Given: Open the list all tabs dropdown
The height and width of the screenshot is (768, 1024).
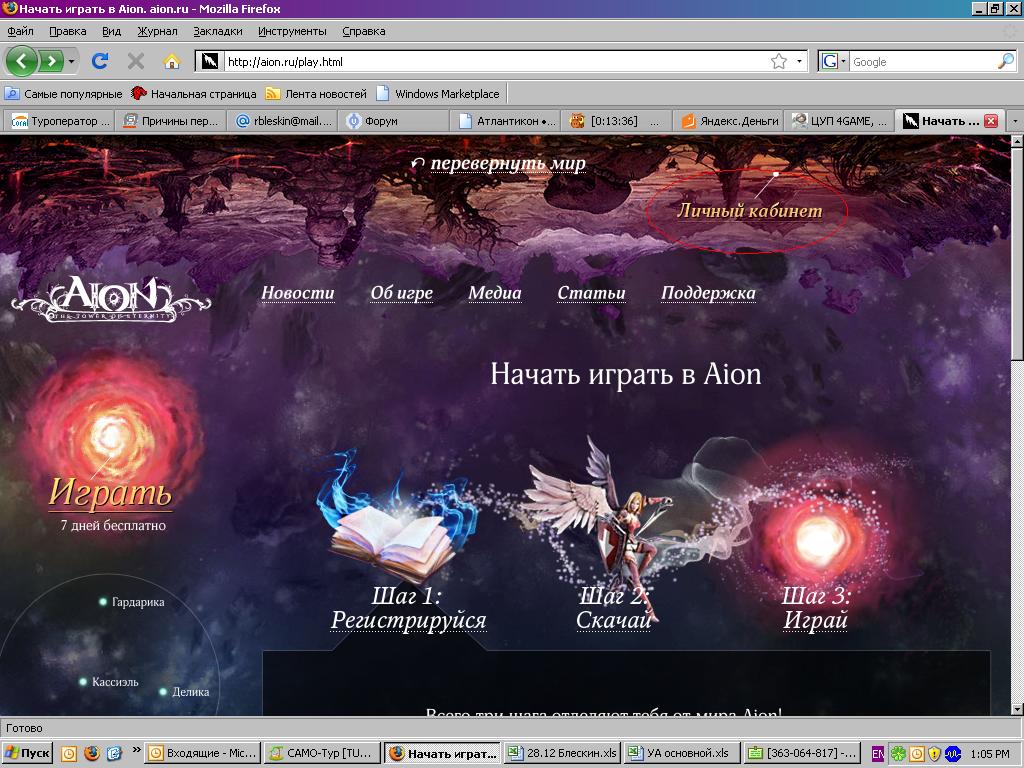Looking at the screenshot, I should point(1015,121).
